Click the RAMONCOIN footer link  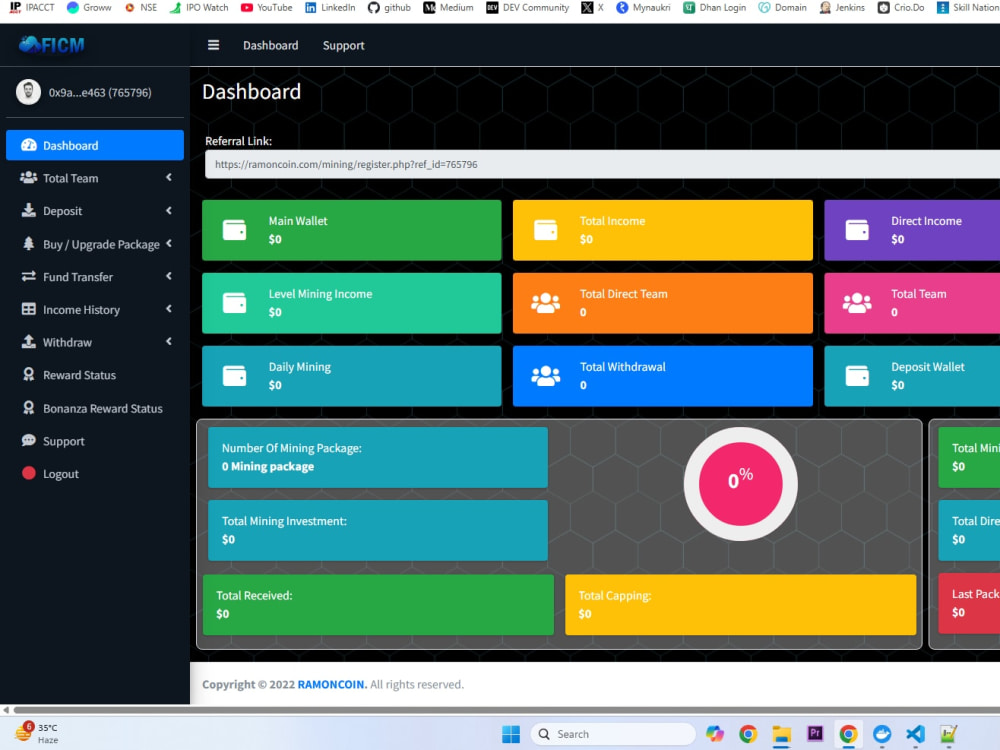[x=332, y=684]
